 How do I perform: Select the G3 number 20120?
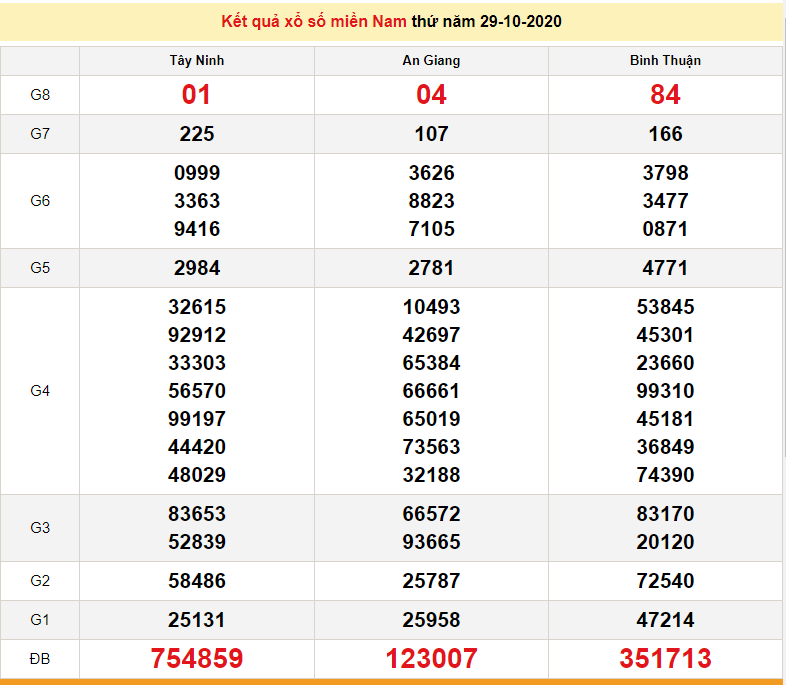click(665, 542)
